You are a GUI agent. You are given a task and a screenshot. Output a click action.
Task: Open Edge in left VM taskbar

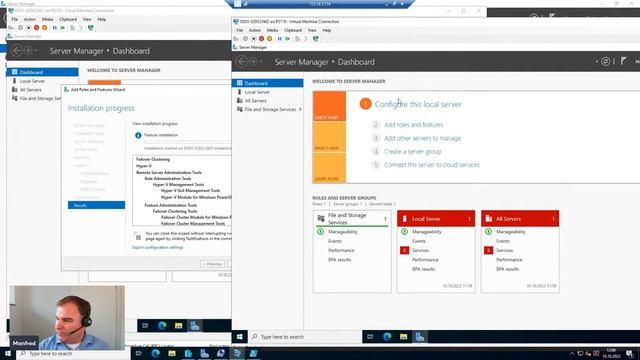pyautogui.click(x=162, y=325)
